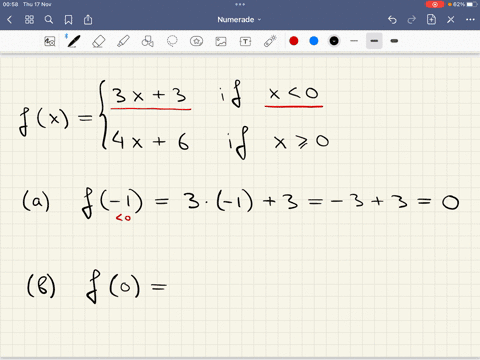Bookmark the current page
Image resolution: width=480 pixels, height=360 pixels.
pos(68,20)
